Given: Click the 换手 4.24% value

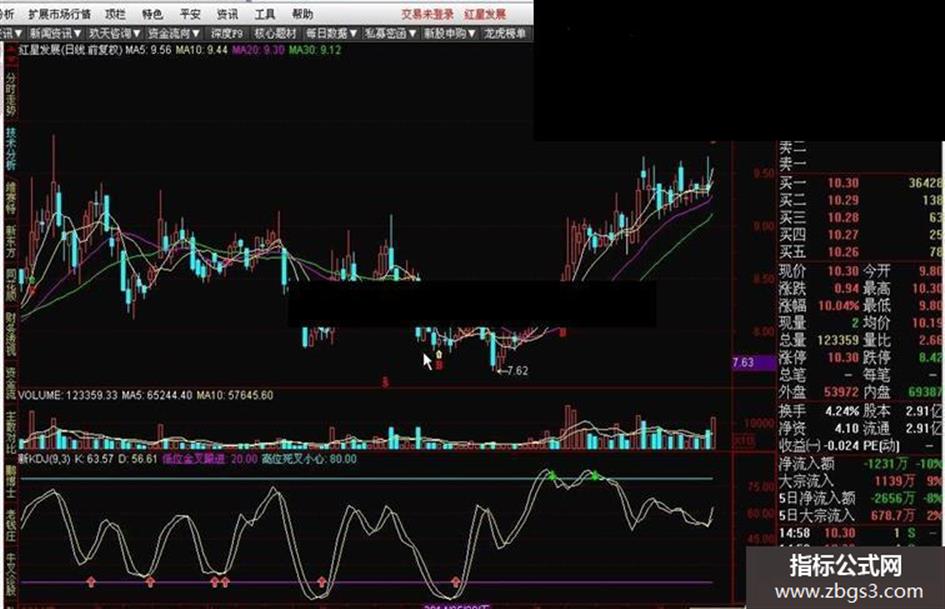Looking at the screenshot, I should click(x=843, y=411).
